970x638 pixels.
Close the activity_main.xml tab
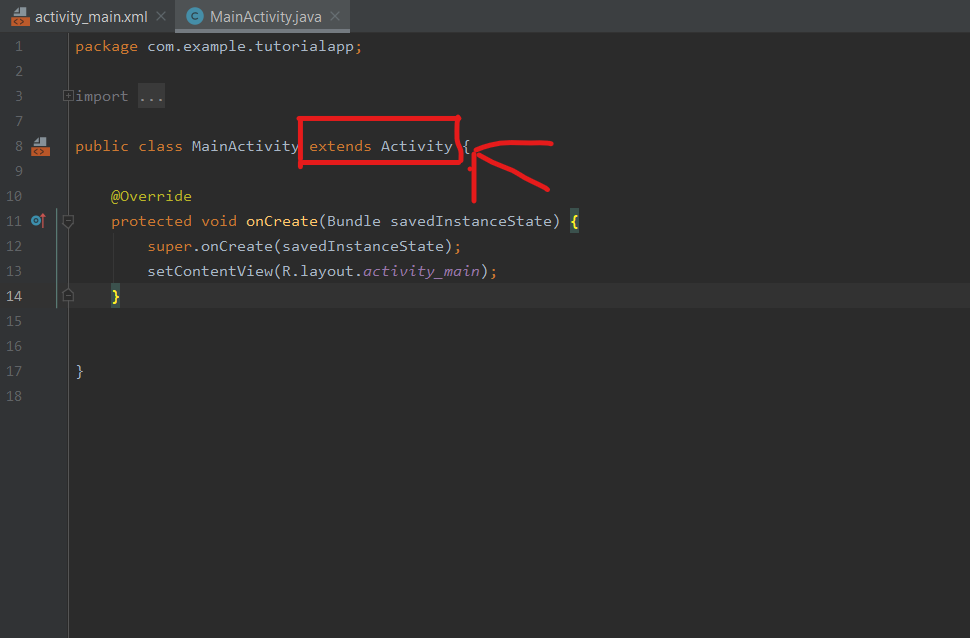click(x=159, y=16)
